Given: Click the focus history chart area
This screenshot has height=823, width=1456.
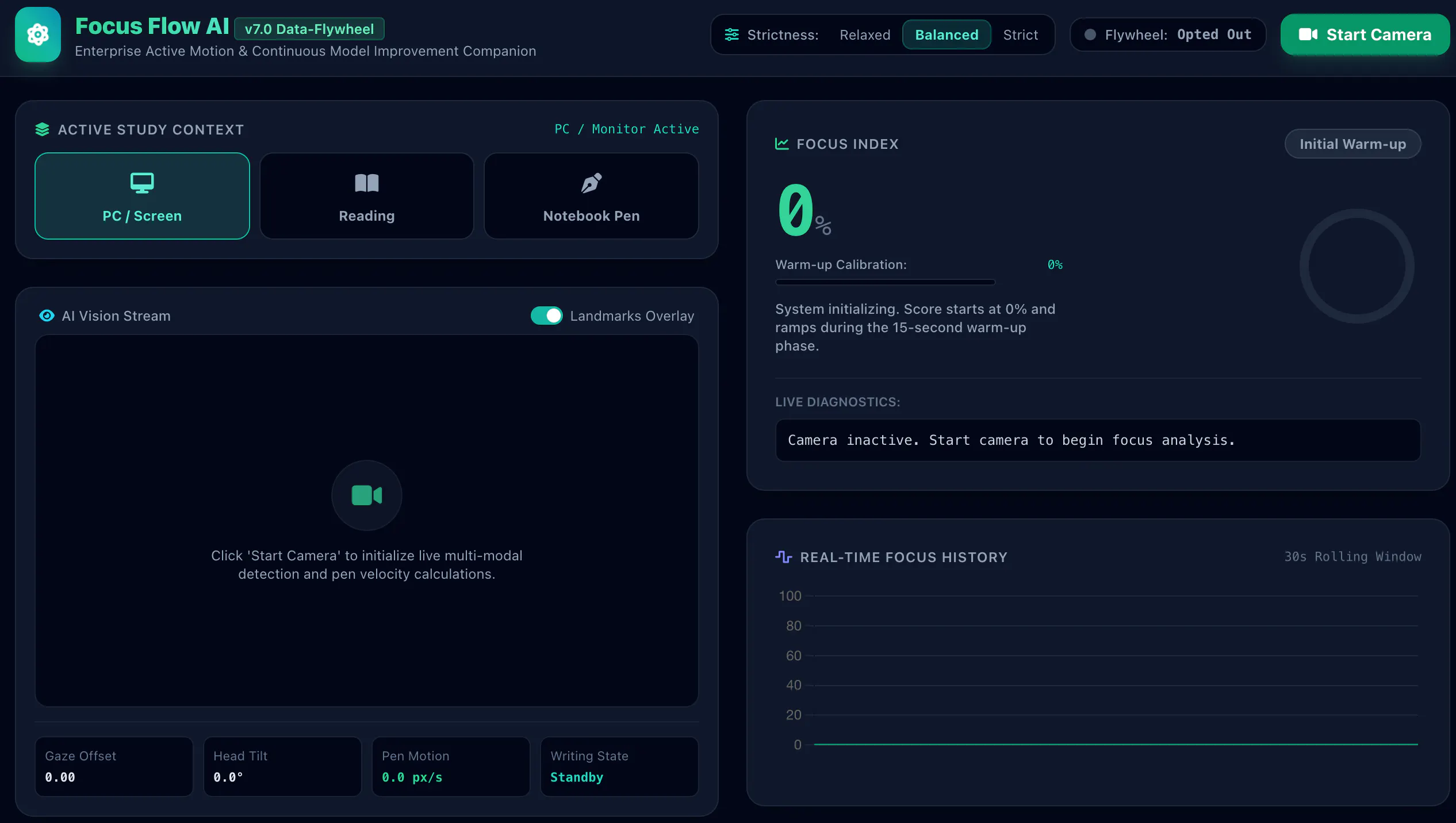Looking at the screenshot, I should (1098, 670).
